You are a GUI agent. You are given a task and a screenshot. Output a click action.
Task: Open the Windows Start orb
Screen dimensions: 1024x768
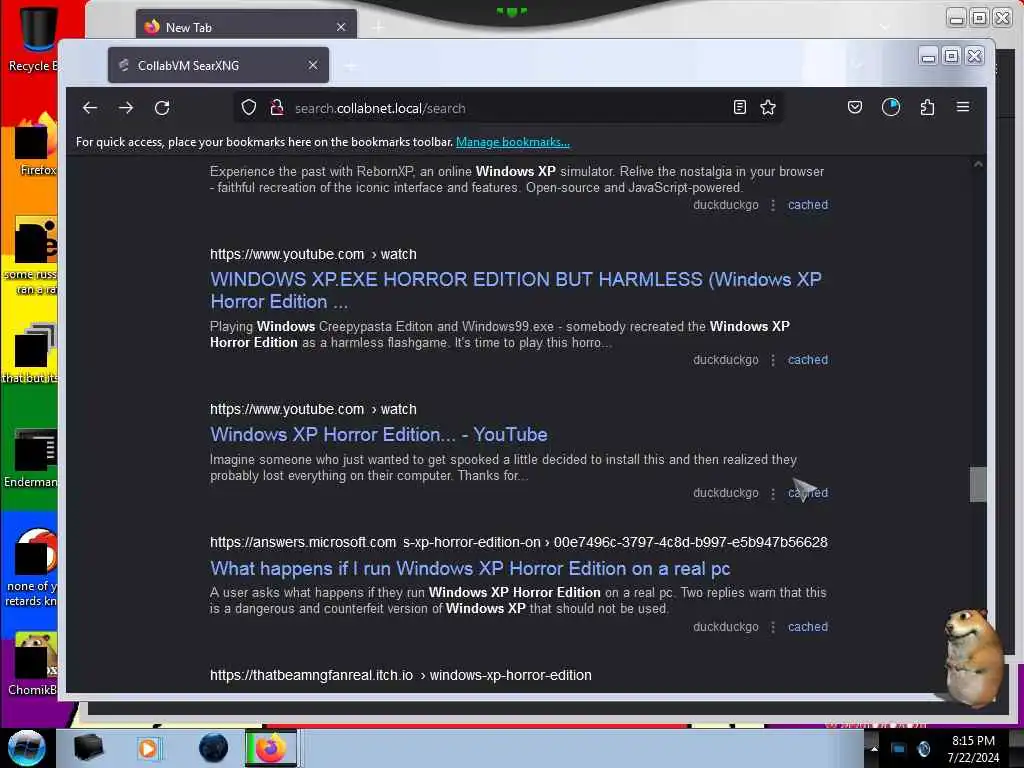26,748
